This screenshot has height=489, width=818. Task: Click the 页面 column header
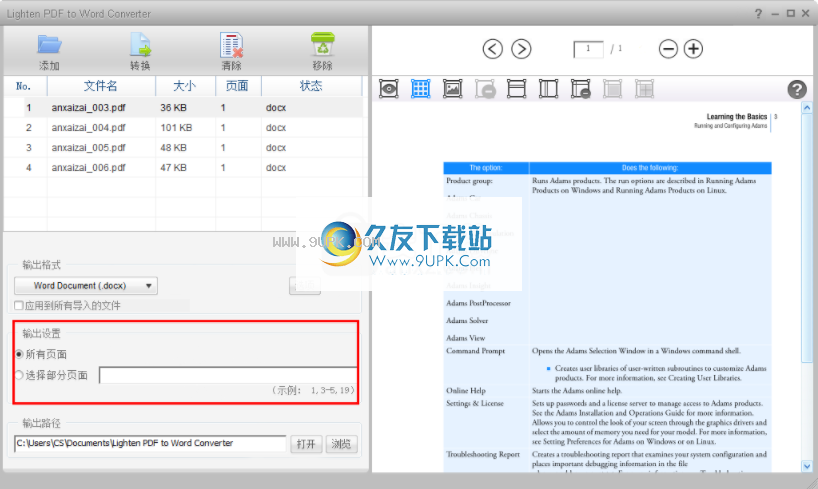(x=238, y=86)
